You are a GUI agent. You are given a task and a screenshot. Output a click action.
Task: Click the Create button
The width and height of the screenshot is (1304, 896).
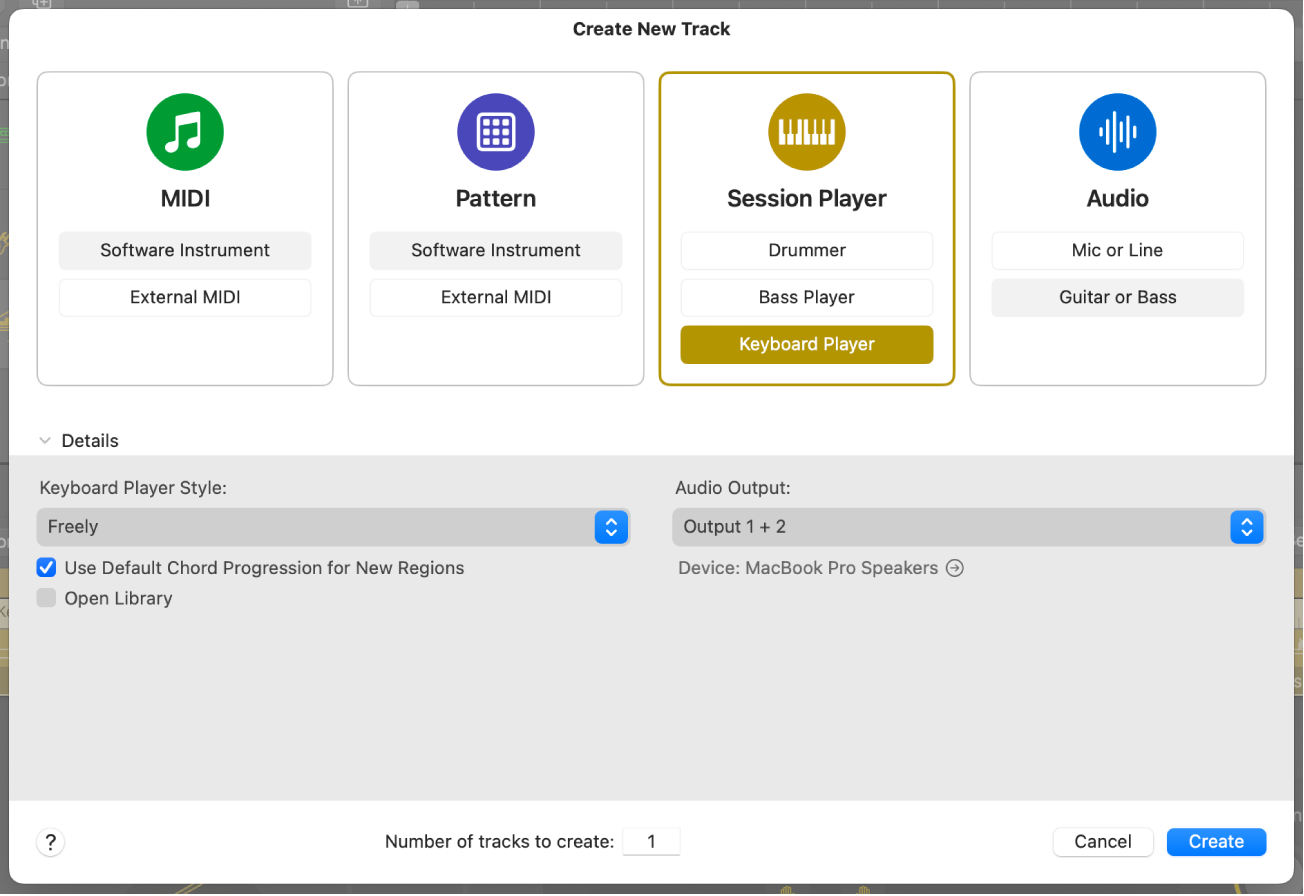[1216, 841]
